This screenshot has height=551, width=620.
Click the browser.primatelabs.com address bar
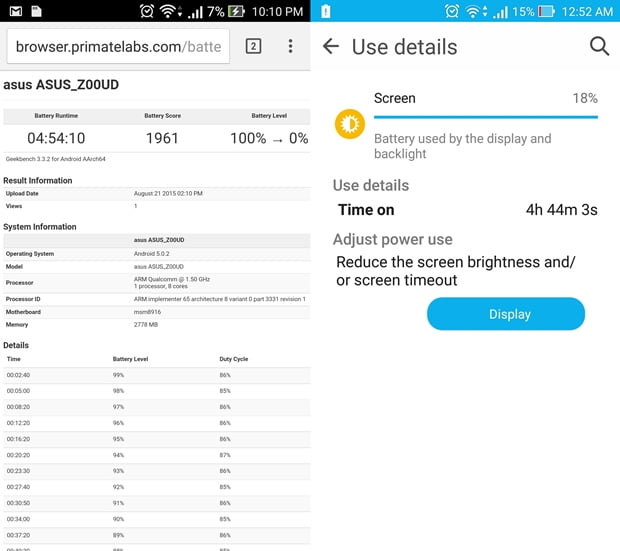(118, 46)
